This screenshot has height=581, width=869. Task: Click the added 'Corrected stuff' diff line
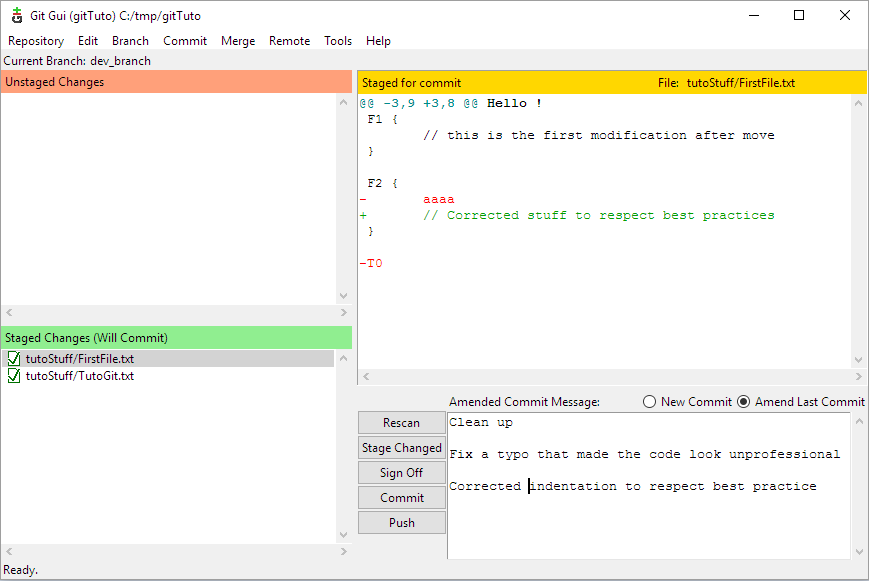coord(567,215)
